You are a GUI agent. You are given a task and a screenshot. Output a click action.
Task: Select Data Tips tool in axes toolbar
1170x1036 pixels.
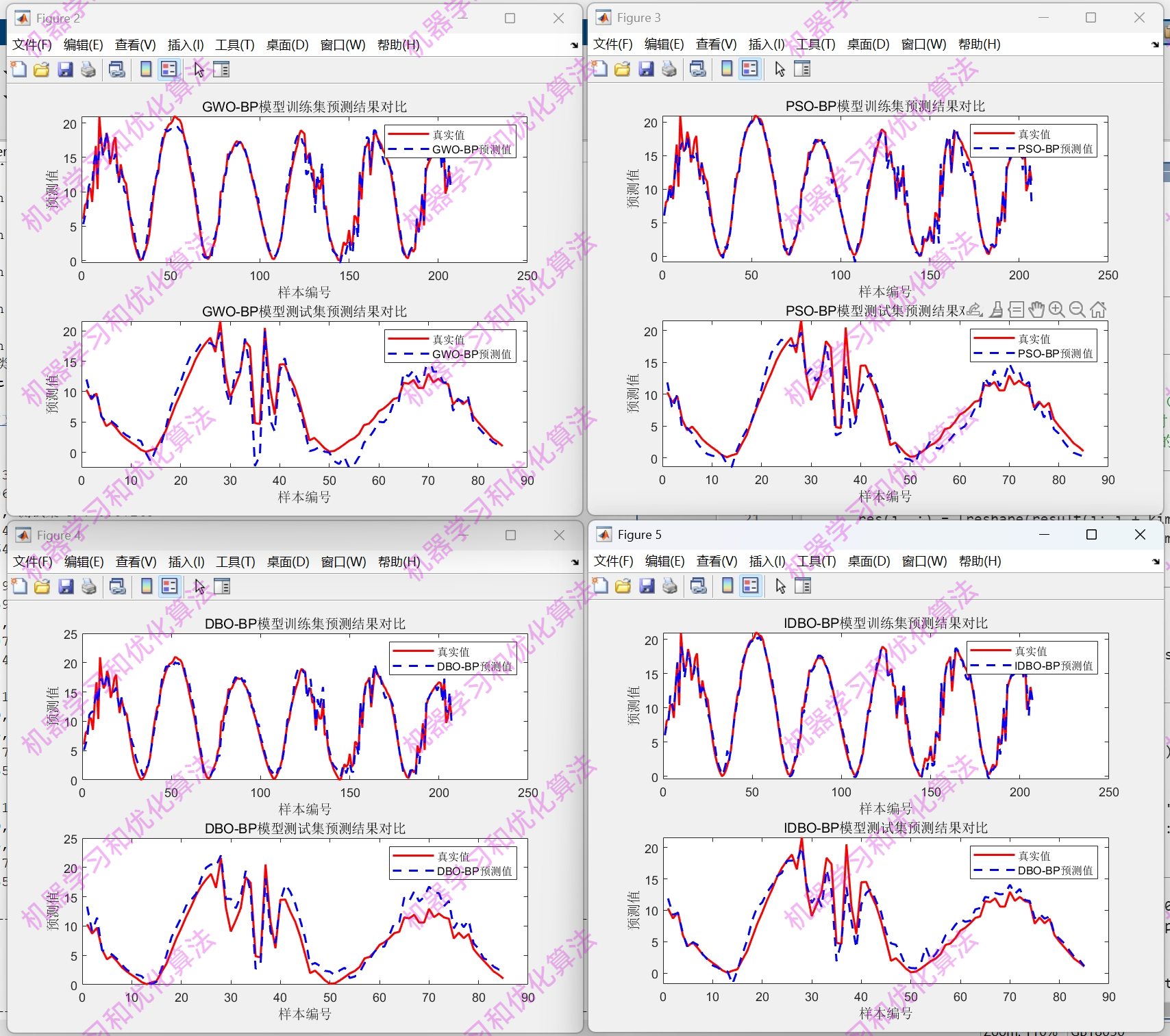pos(1017,310)
